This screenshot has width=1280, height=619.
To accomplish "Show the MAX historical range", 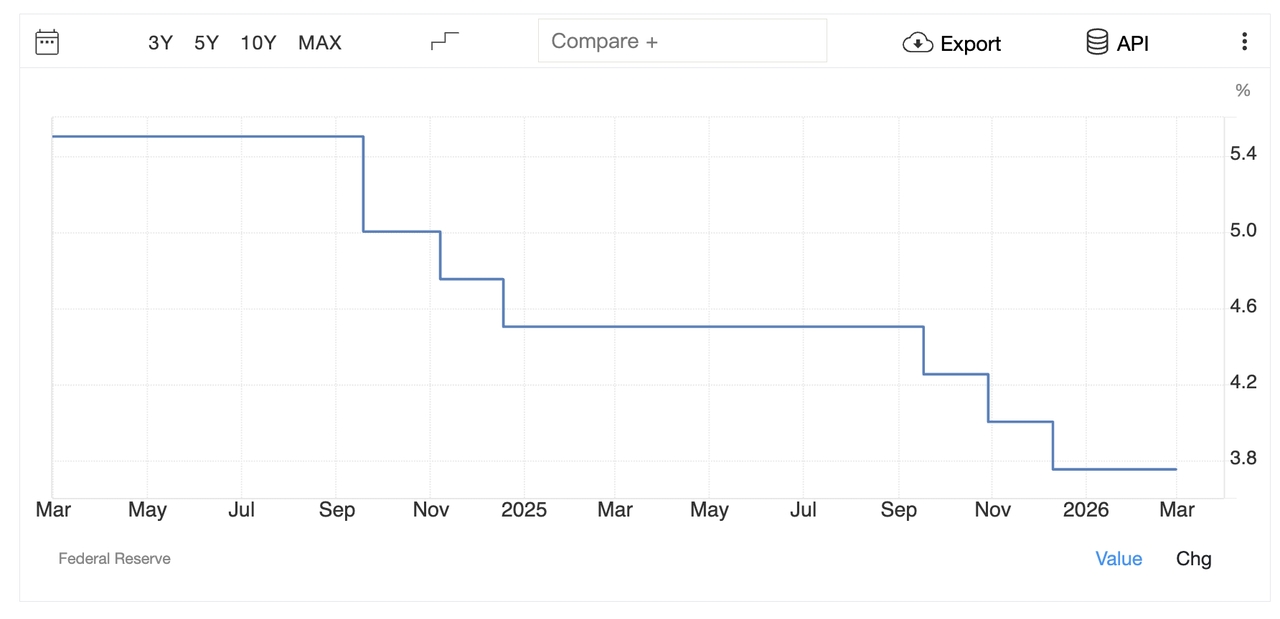I will click(320, 42).
